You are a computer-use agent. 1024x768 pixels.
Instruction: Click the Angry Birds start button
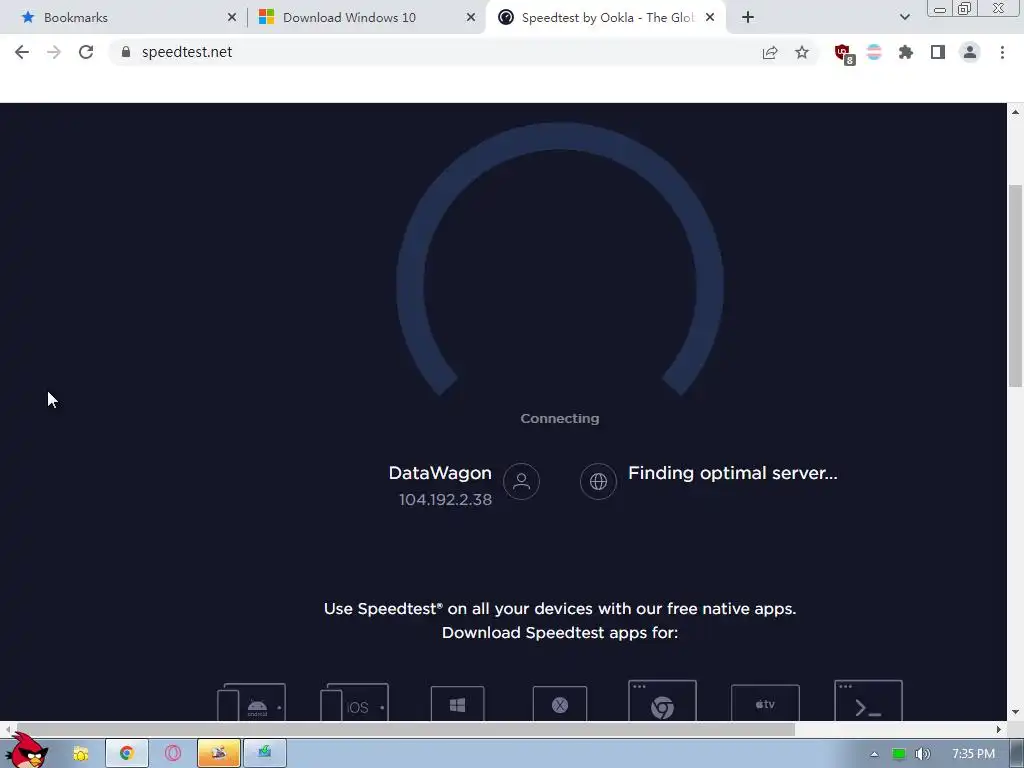(27, 750)
